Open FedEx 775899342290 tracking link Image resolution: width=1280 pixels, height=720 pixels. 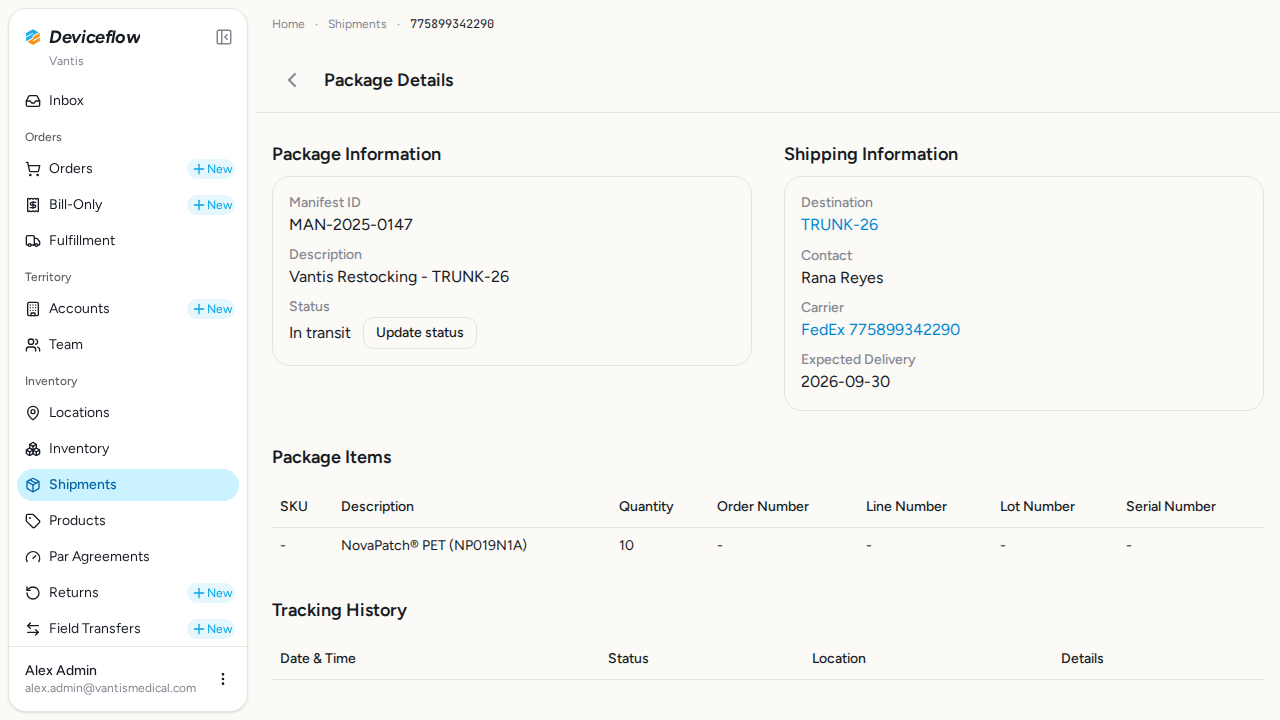click(881, 330)
